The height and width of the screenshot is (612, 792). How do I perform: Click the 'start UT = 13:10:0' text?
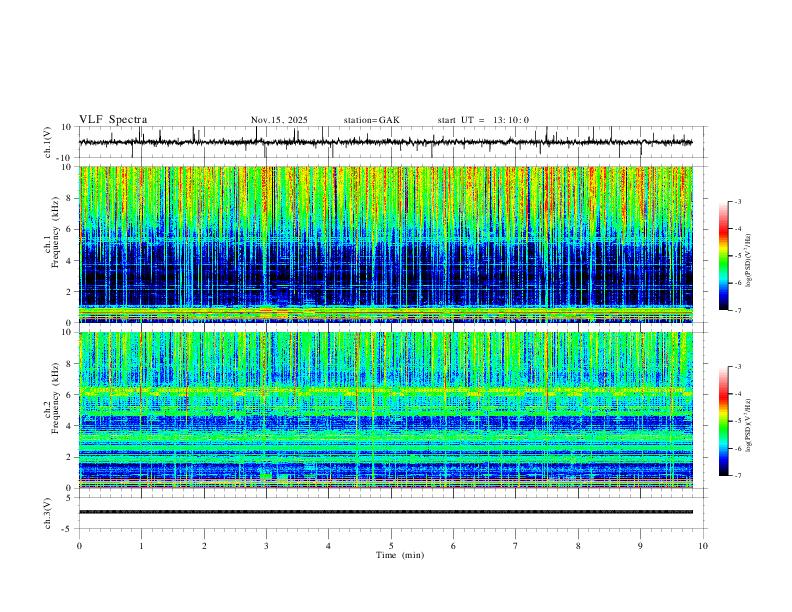483,120
